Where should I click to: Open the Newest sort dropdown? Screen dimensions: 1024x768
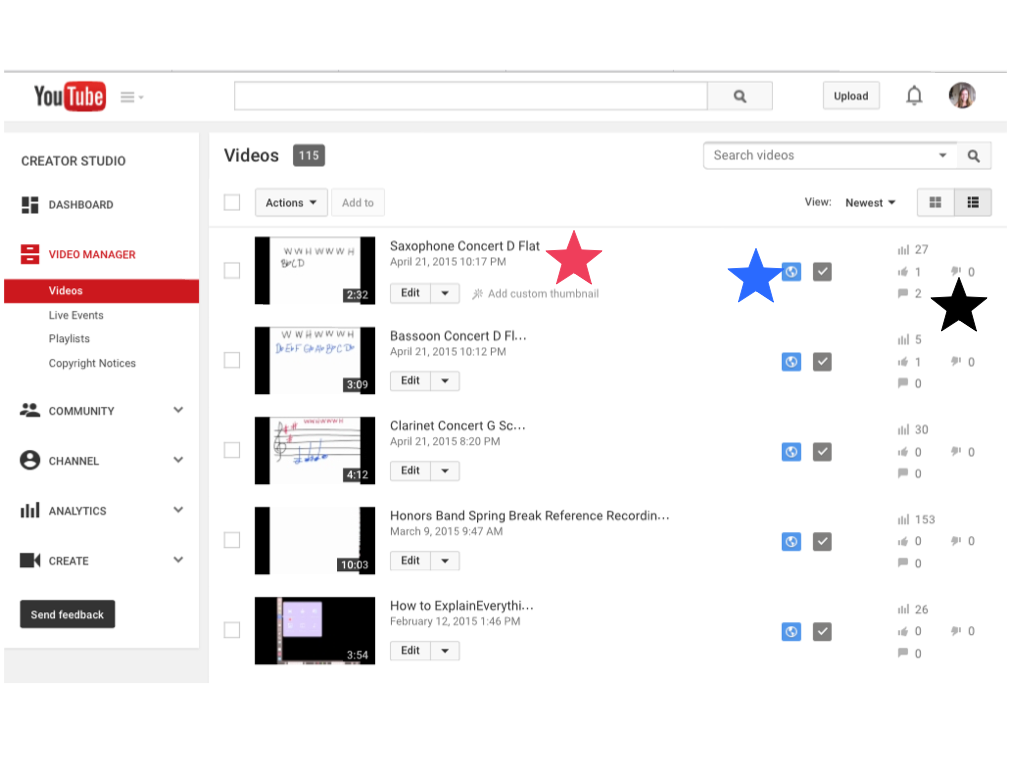coord(870,203)
